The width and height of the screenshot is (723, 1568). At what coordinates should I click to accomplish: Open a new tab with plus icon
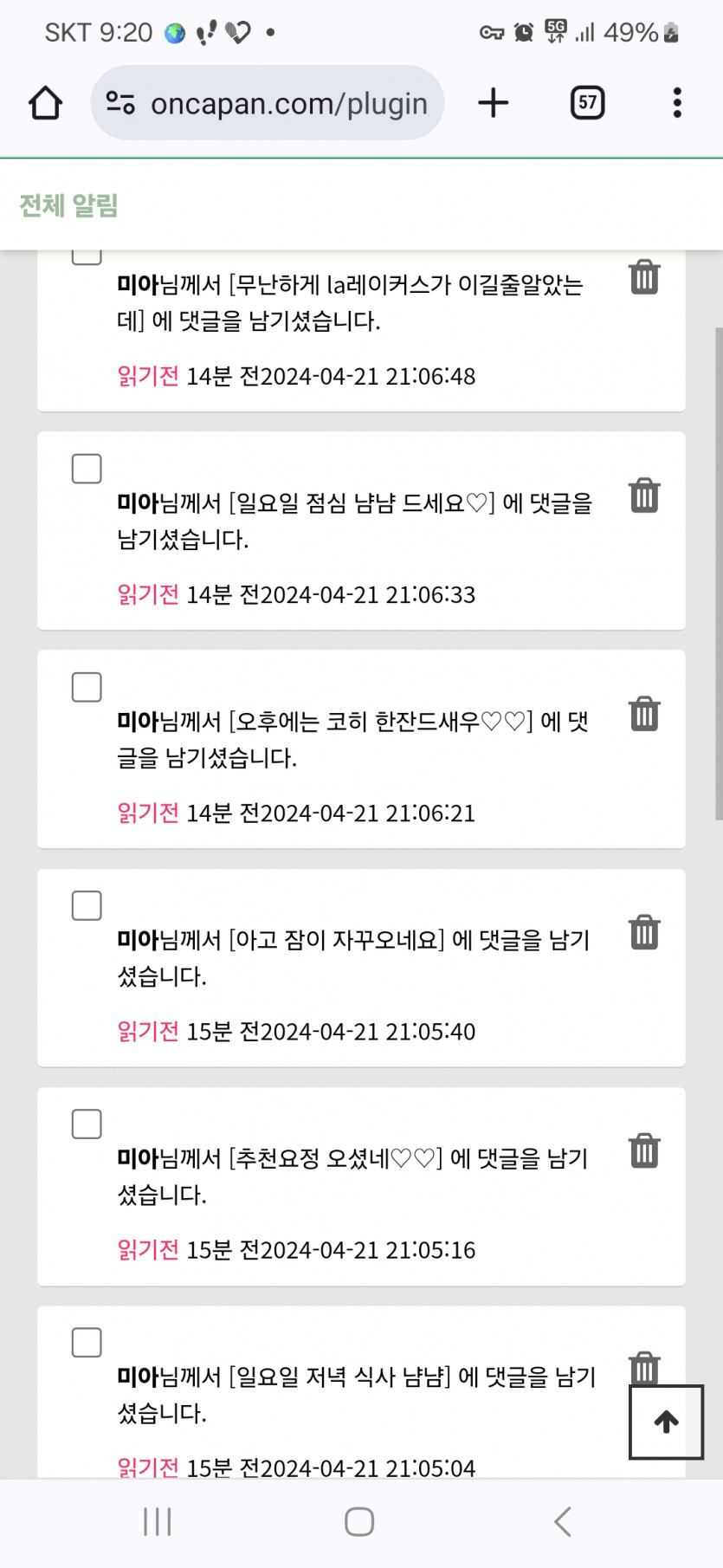[x=494, y=103]
